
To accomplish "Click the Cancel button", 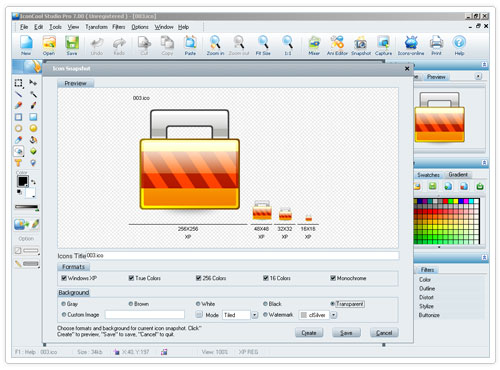I will [384, 333].
